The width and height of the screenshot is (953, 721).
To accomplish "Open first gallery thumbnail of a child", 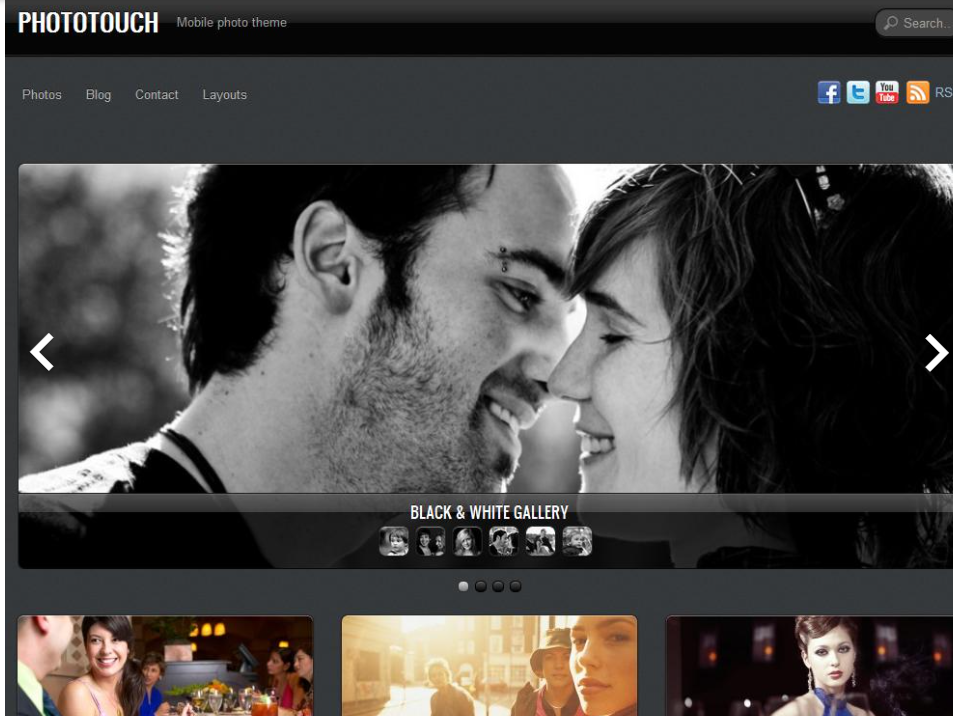I will tap(394, 541).
